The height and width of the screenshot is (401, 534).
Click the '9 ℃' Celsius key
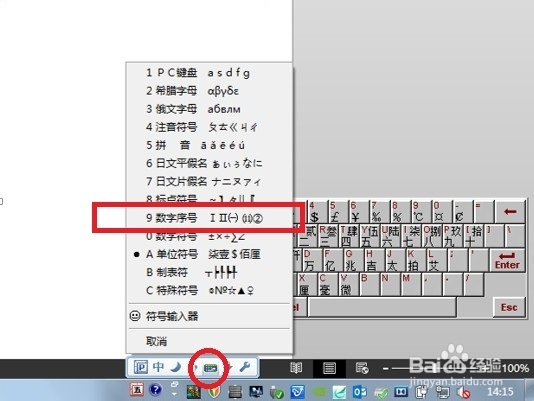(x=421, y=212)
